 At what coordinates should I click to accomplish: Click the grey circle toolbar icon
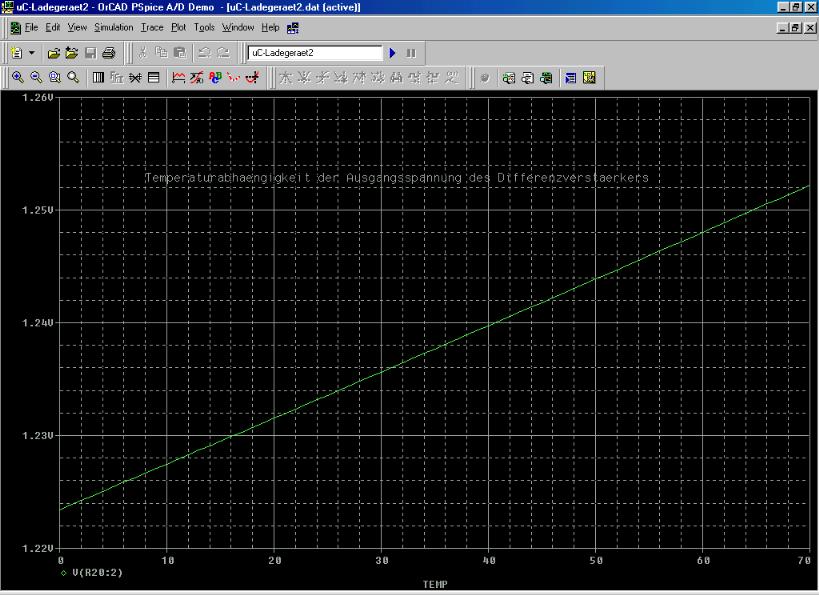(x=485, y=78)
